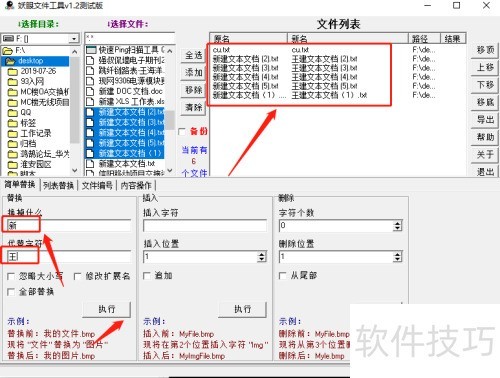Click the 插入位置 spinner arrows
Viewport: 500px width, 378px height.
point(262,256)
